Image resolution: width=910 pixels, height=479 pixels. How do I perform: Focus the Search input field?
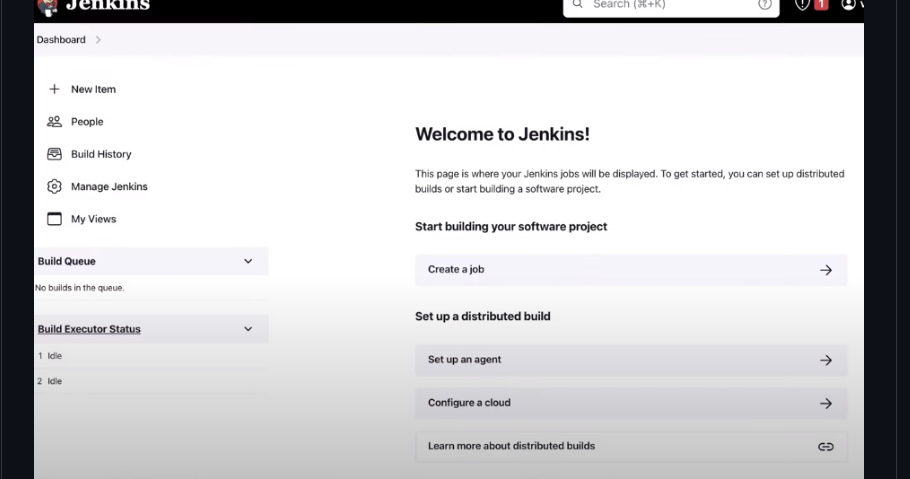(x=671, y=5)
